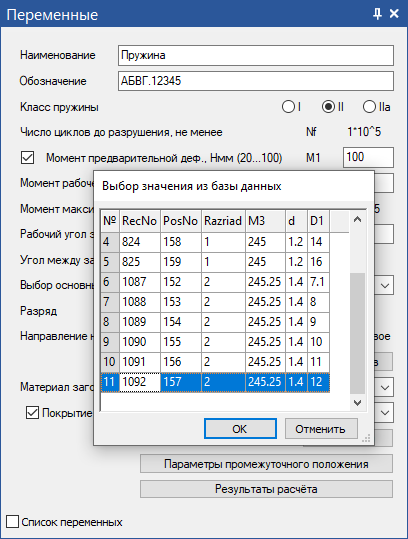Expand the Выбор основного dropdown arrow
This screenshot has height=539, width=408.
click(x=385, y=286)
